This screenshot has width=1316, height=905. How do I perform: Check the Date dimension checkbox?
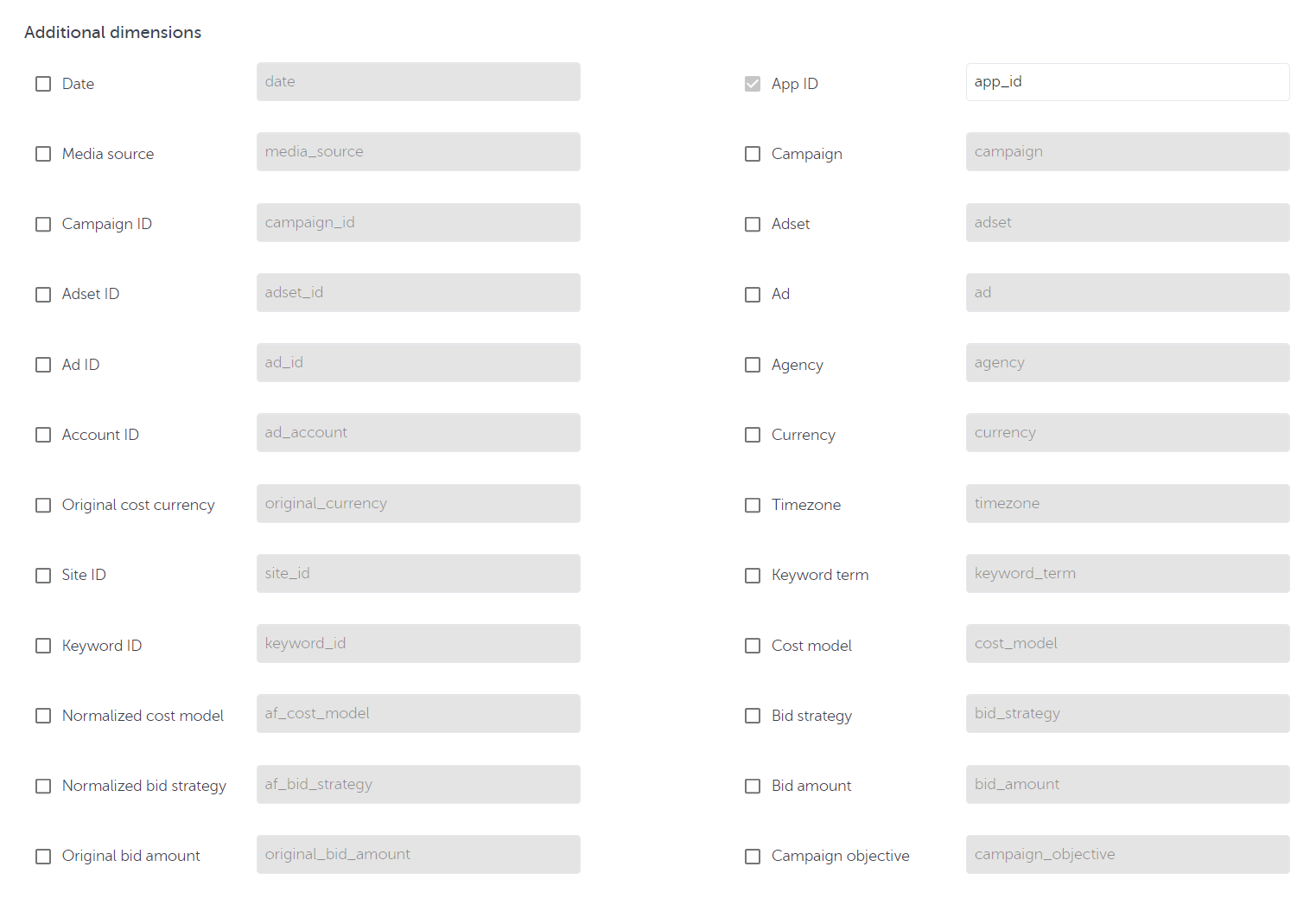pos(43,84)
